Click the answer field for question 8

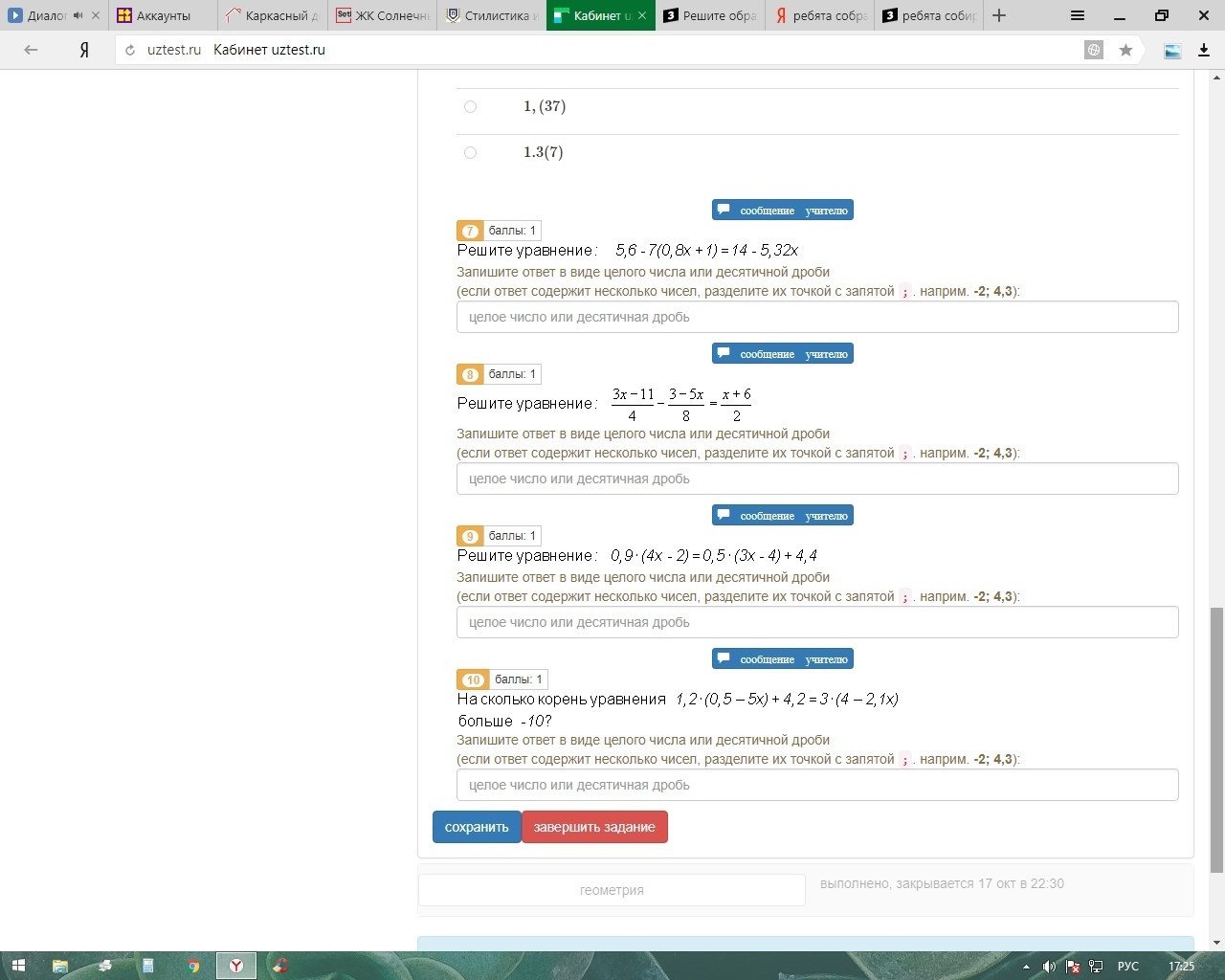816,479
